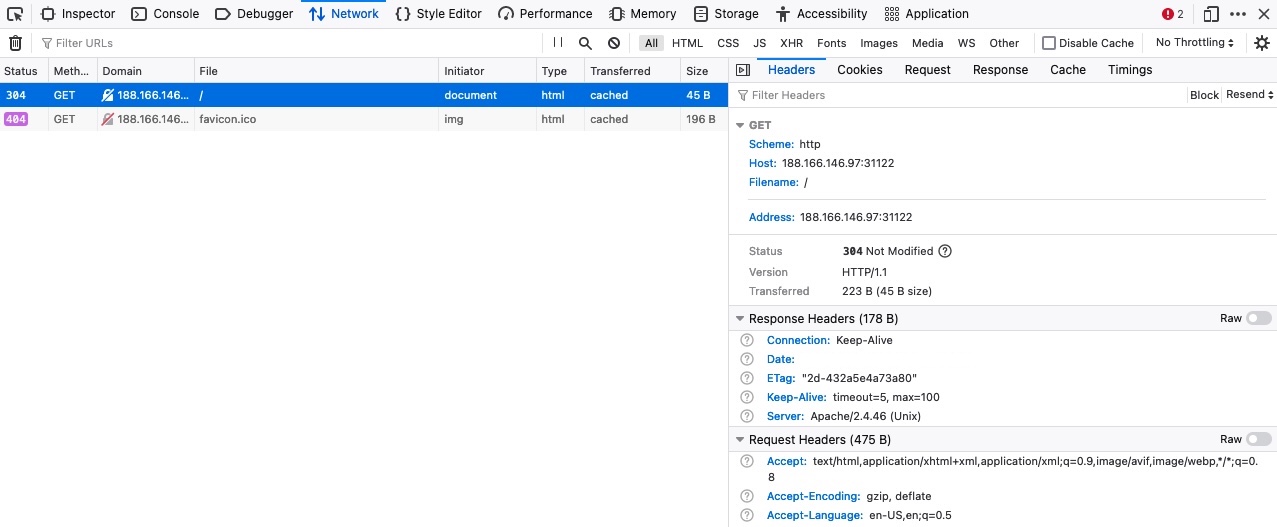
Task: Click the Filter URLs input field
Action: point(290,43)
